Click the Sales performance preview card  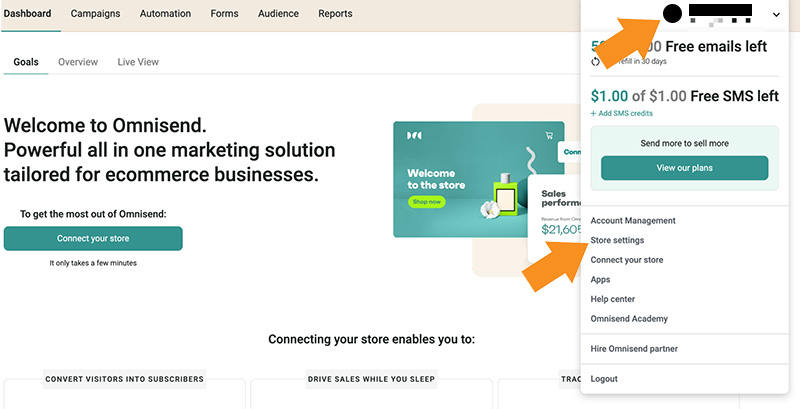pyautogui.click(x=555, y=219)
